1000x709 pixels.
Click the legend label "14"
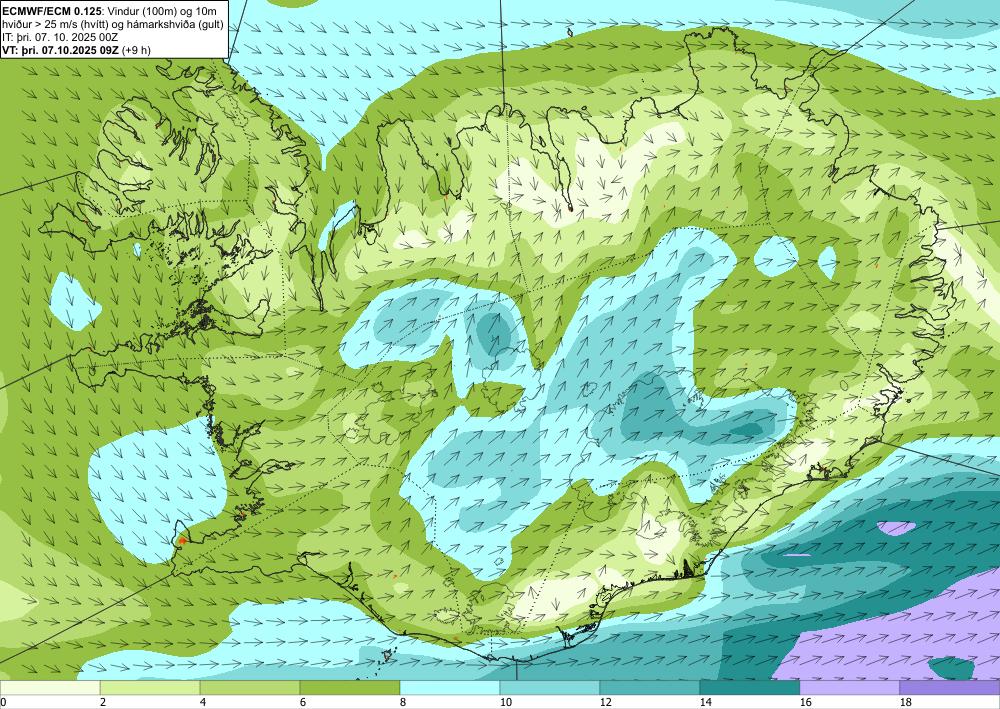[x=705, y=702]
